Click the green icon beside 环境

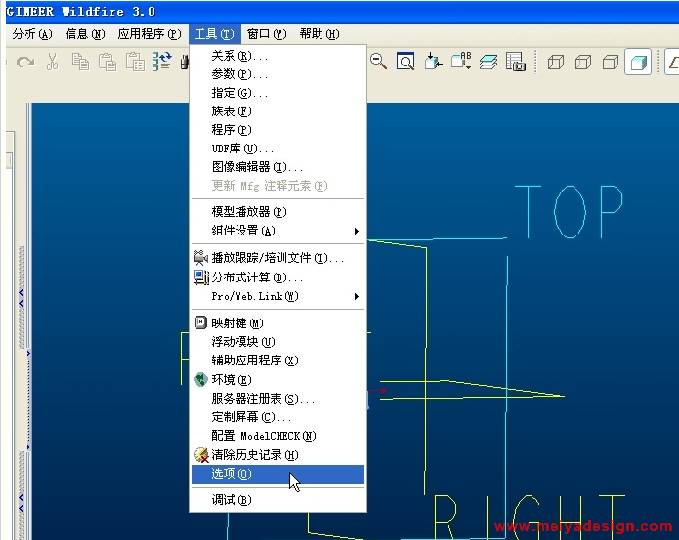[x=200, y=379]
